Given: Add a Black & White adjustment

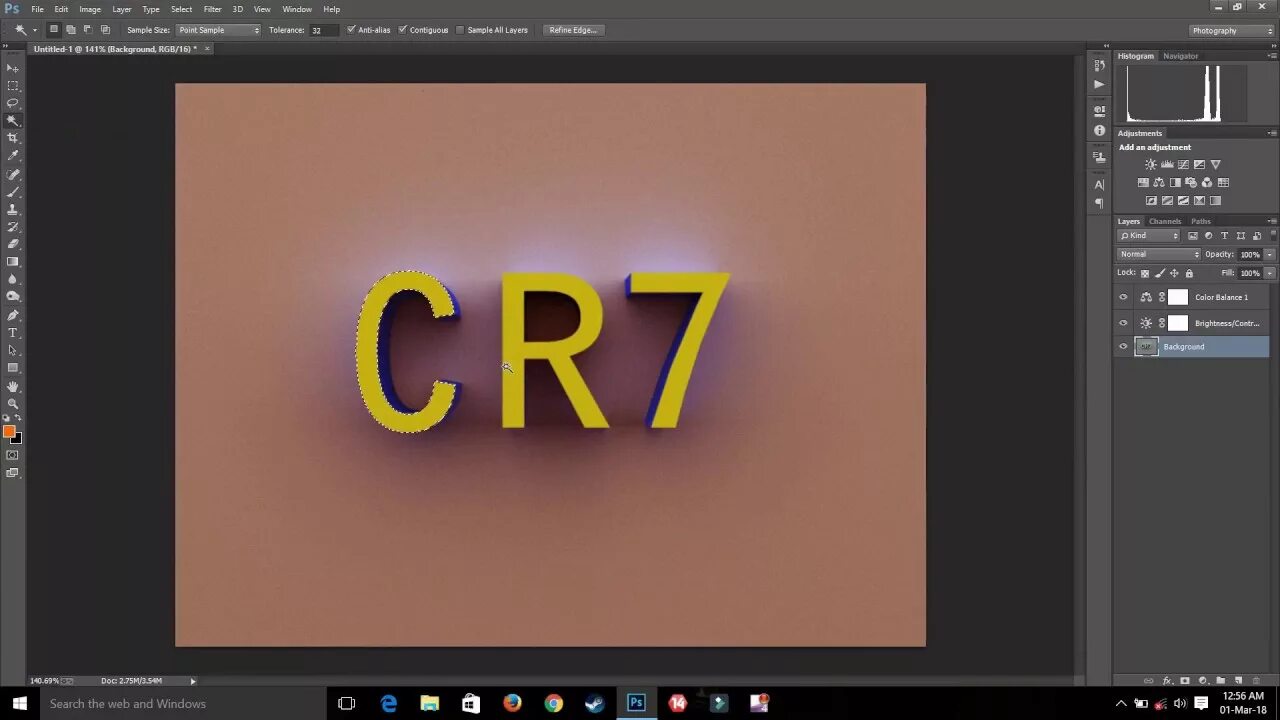Looking at the screenshot, I should coord(1175,183).
